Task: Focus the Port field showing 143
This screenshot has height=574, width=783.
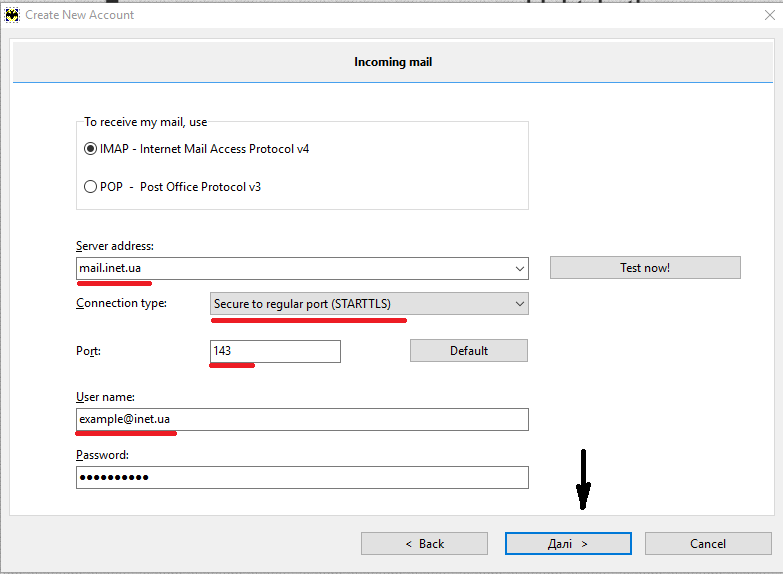Action: (x=275, y=351)
